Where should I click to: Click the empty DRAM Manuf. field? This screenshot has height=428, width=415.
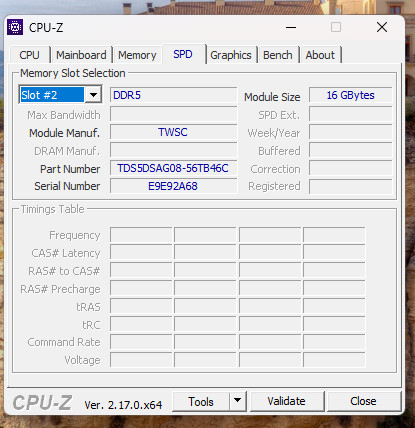(x=173, y=150)
